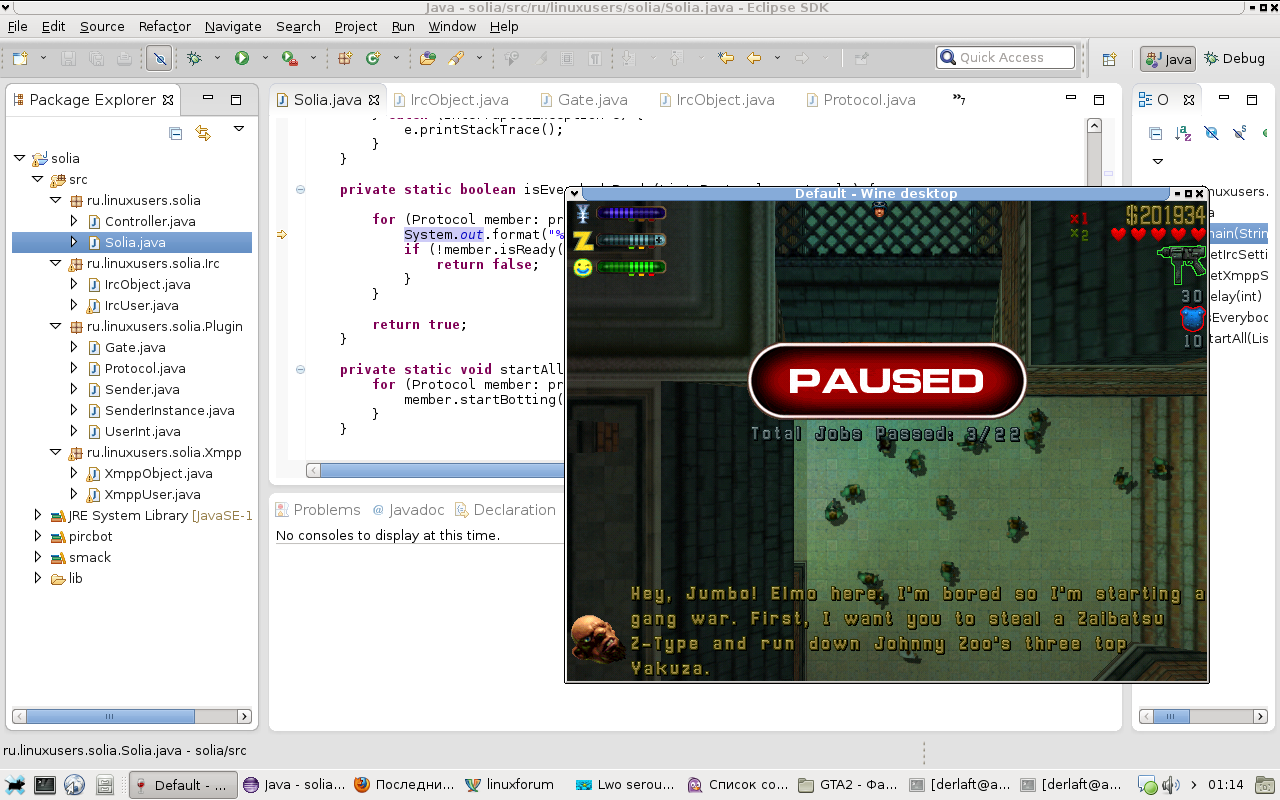This screenshot has width=1280, height=800.
Task: Launch Debug with the bug icon
Action: point(195,58)
